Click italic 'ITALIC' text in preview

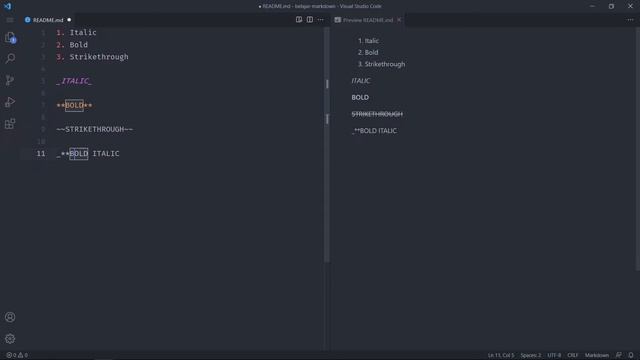coord(361,81)
